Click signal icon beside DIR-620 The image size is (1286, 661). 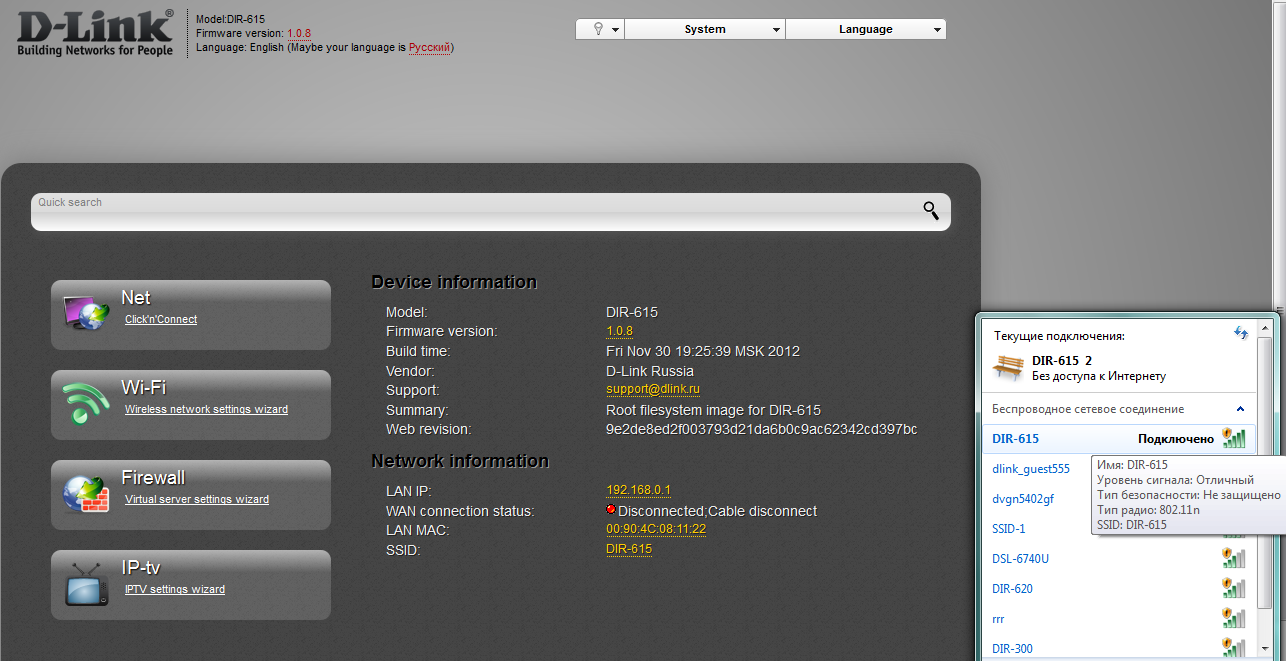(x=1234, y=588)
